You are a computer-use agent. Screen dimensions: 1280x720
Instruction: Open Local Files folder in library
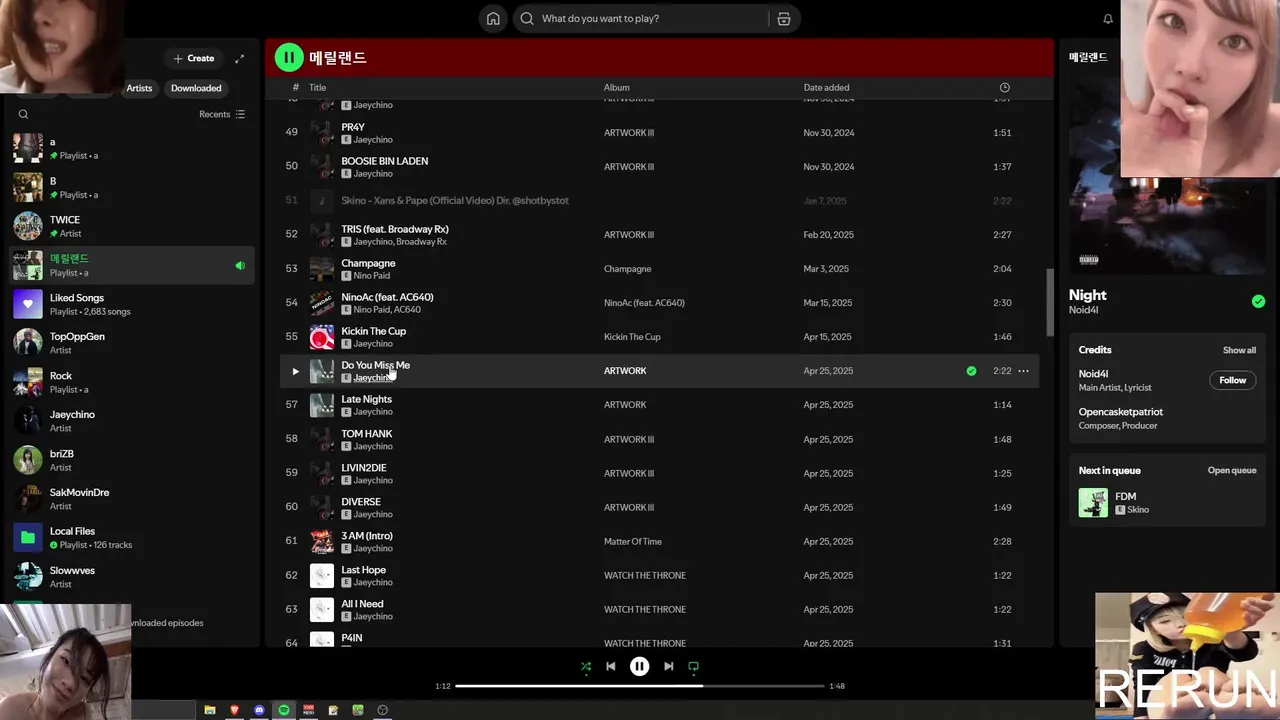coord(132,538)
